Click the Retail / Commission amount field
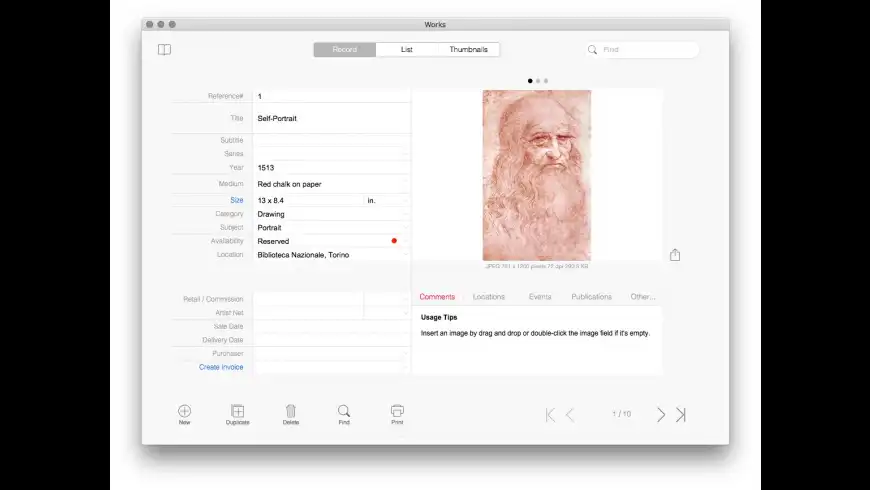870x490 pixels. click(308, 299)
